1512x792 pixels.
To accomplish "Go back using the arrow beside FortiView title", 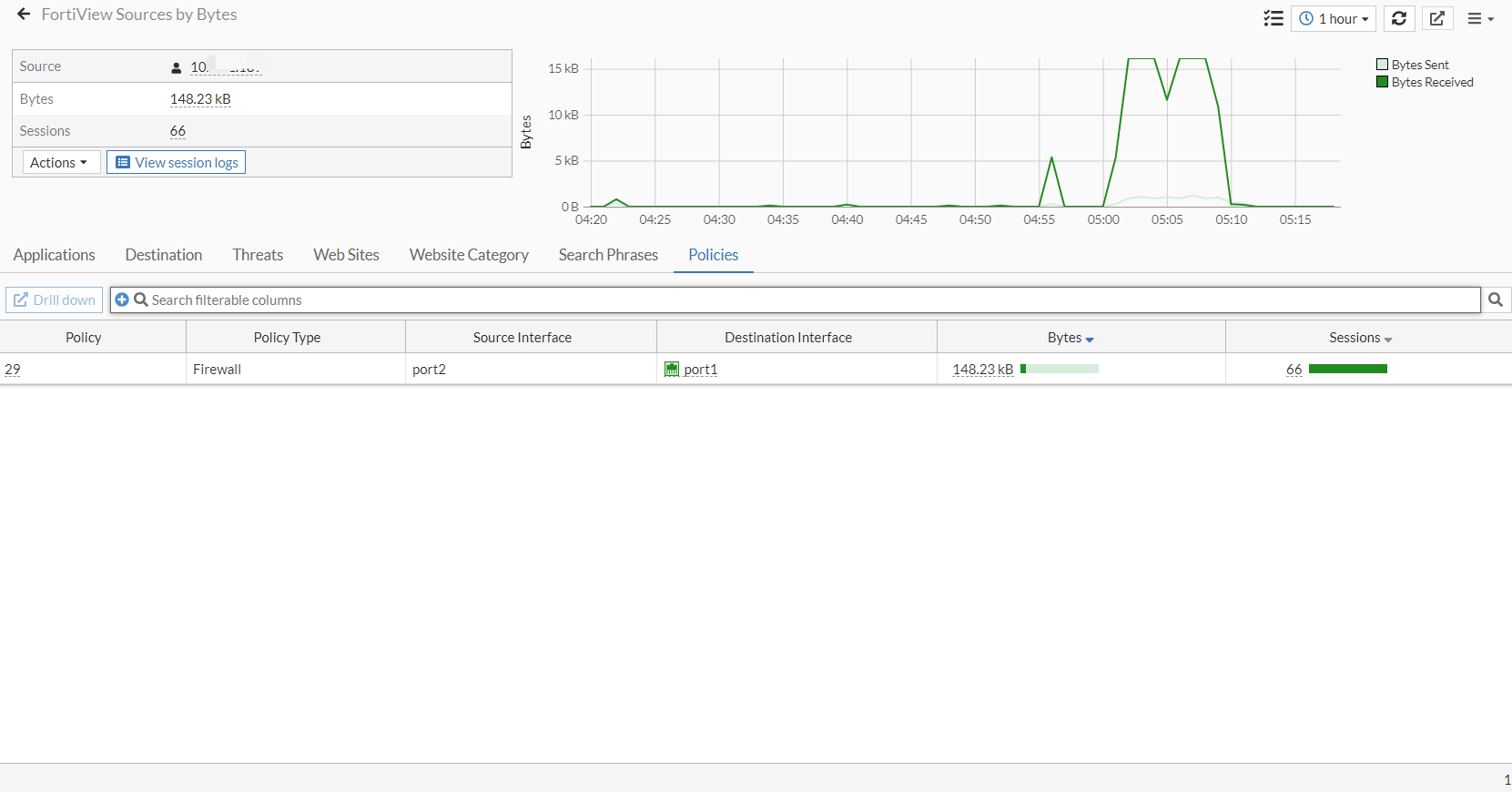I will 24,15.
